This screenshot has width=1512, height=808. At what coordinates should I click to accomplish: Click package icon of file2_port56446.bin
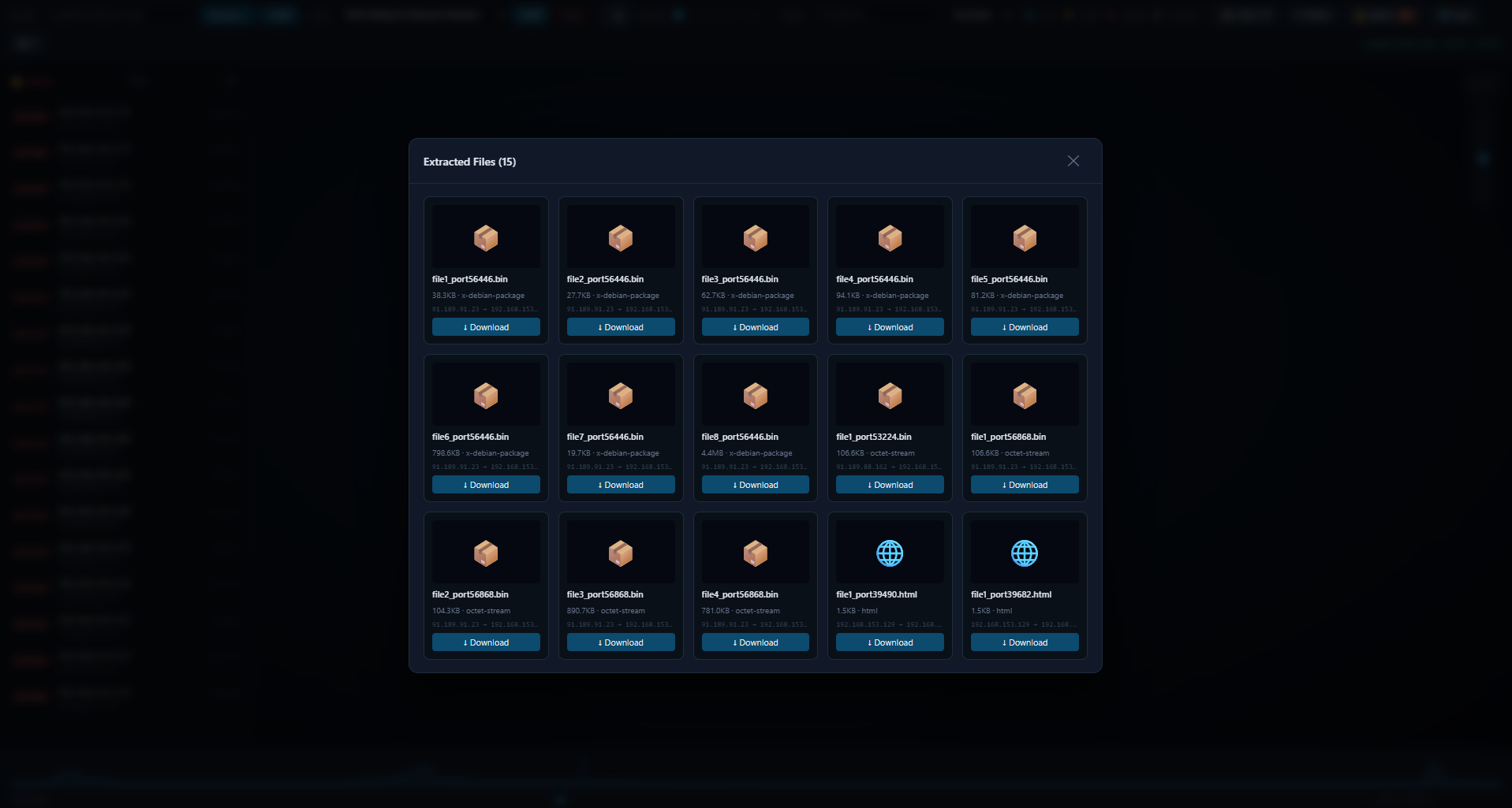[x=621, y=238]
